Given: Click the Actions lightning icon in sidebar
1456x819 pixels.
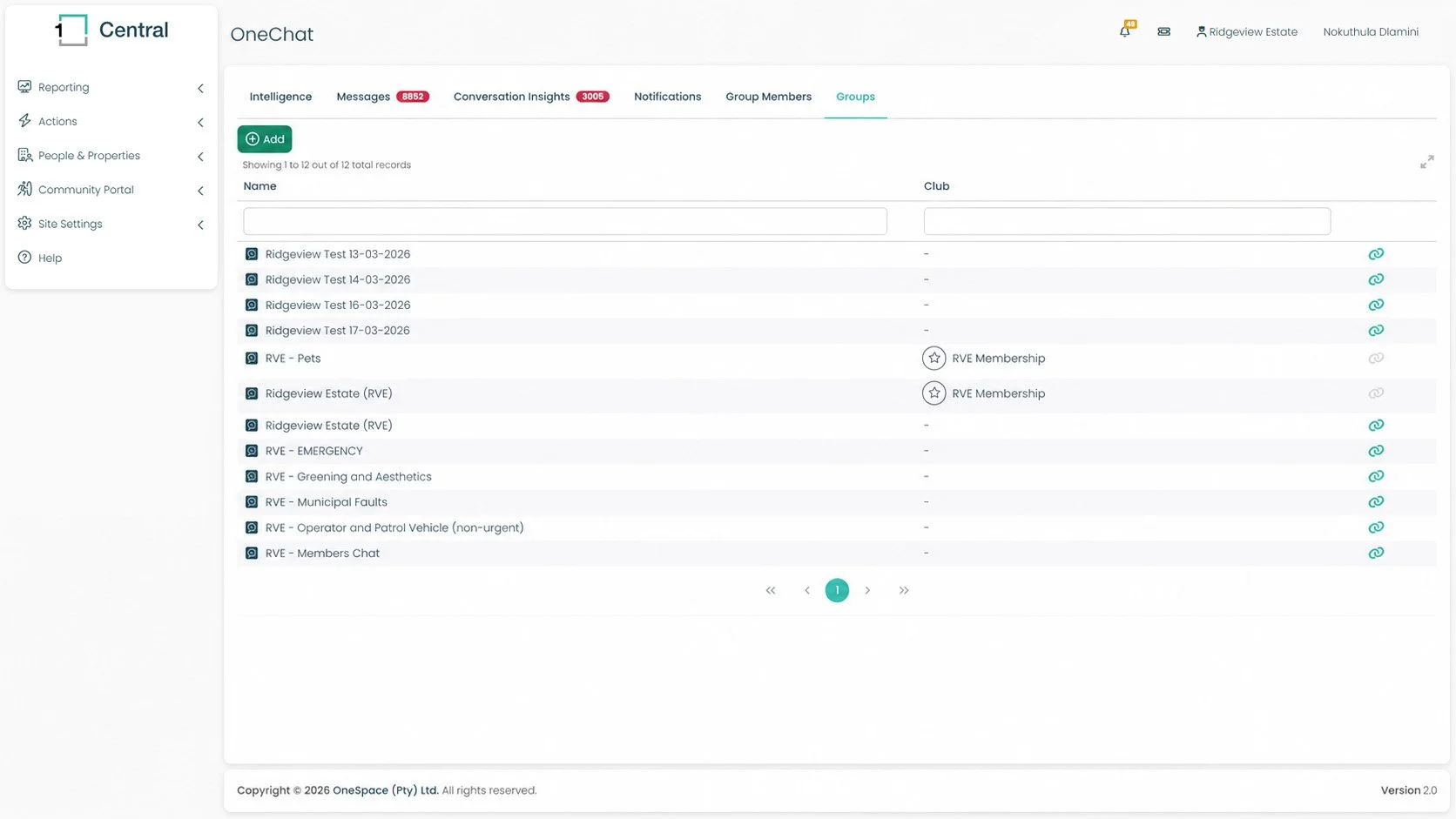Looking at the screenshot, I should [24, 121].
